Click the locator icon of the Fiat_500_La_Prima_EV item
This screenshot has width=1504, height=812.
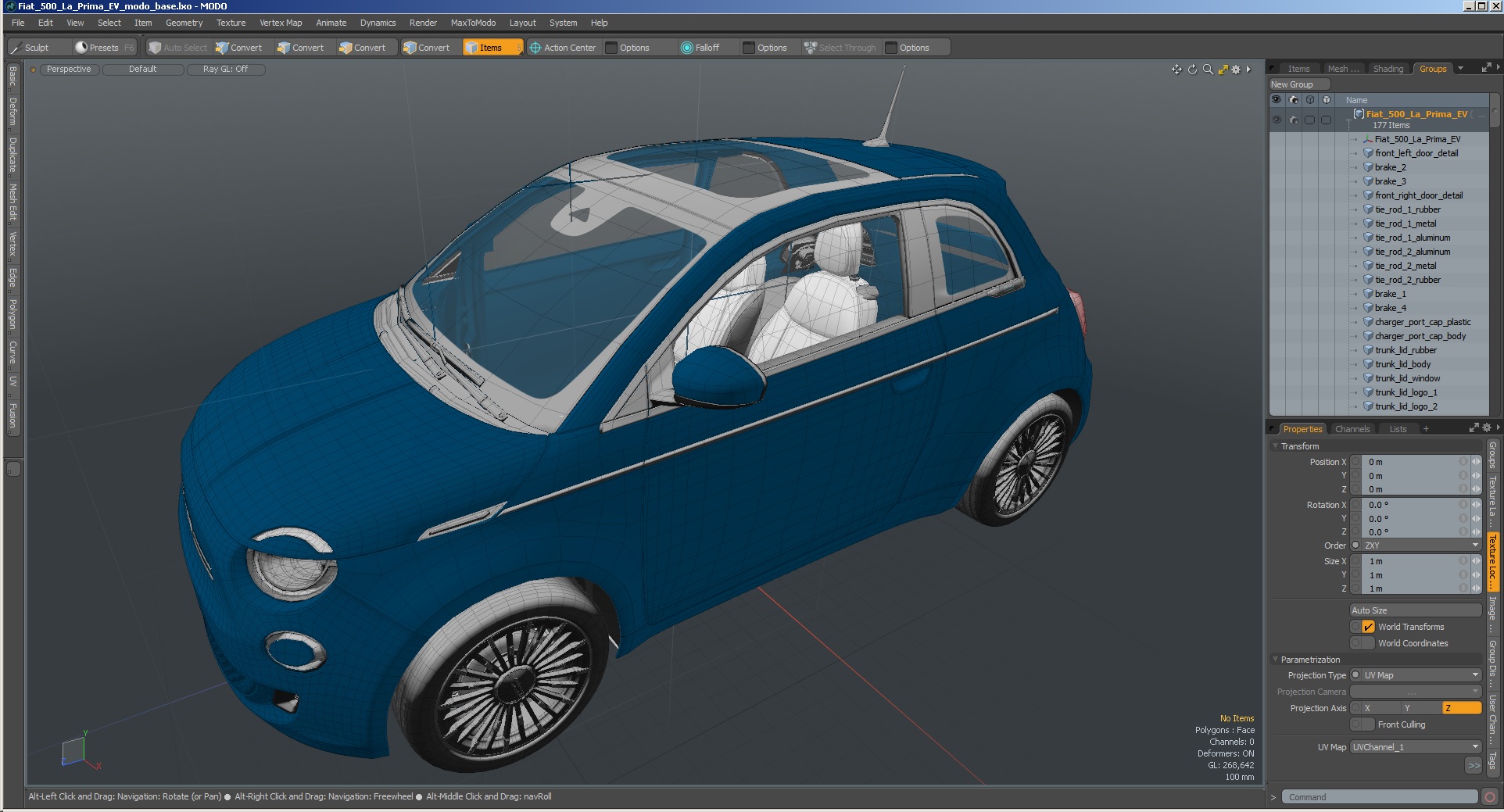pos(1368,140)
